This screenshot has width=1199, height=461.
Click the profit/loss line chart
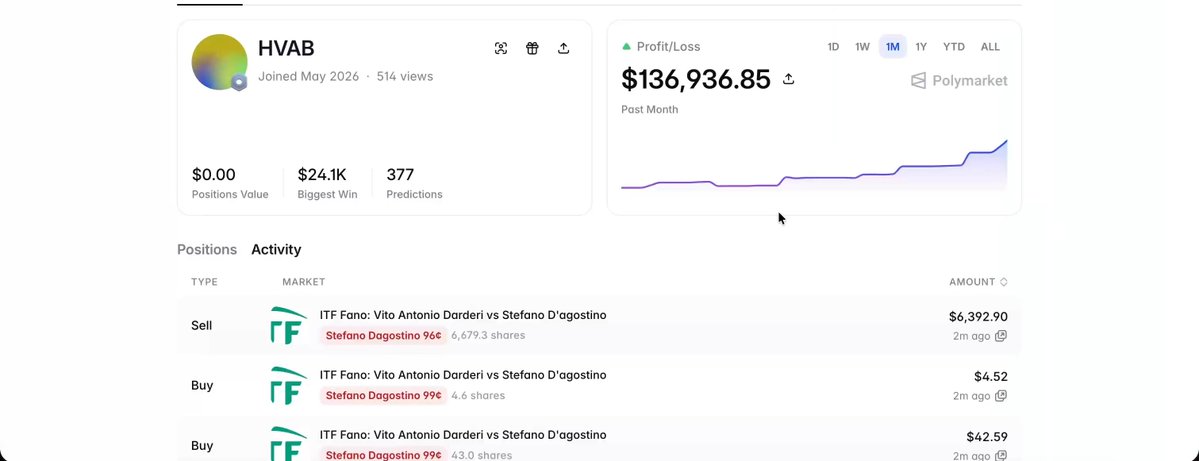(814, 164)
